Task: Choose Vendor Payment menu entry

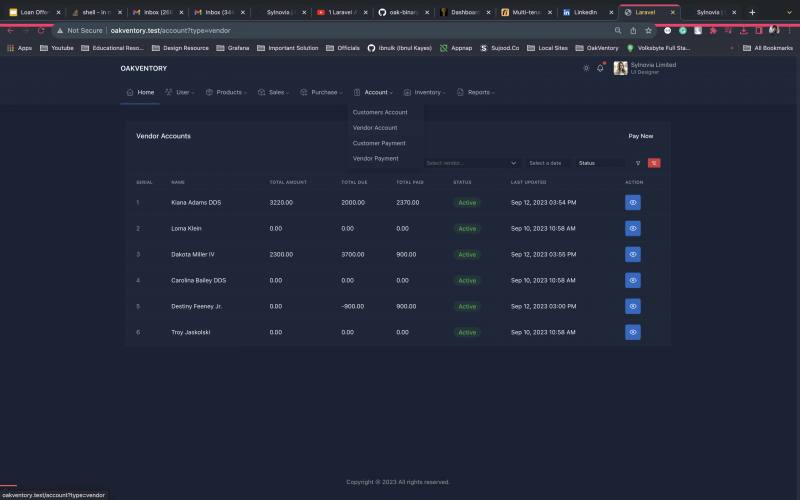Action: pyautogui.click(x=376, y=159)
